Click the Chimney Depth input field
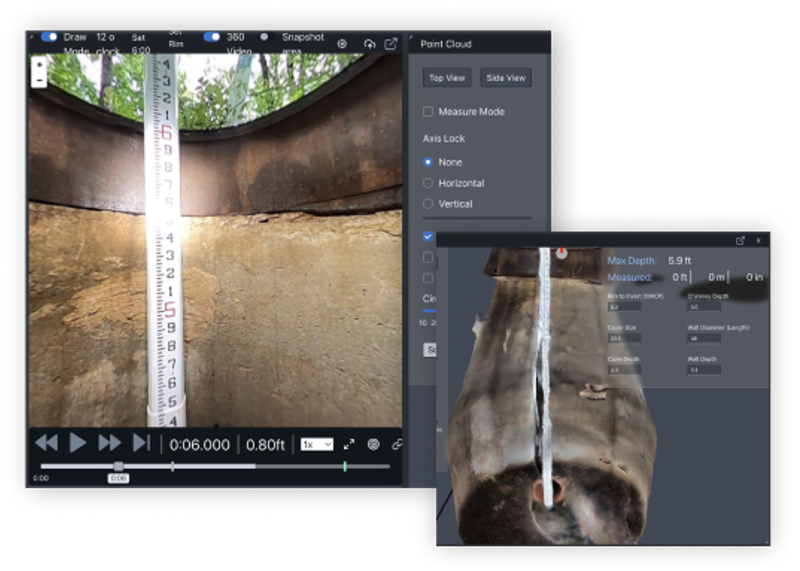800x571 pixels. tap(704, 307)
